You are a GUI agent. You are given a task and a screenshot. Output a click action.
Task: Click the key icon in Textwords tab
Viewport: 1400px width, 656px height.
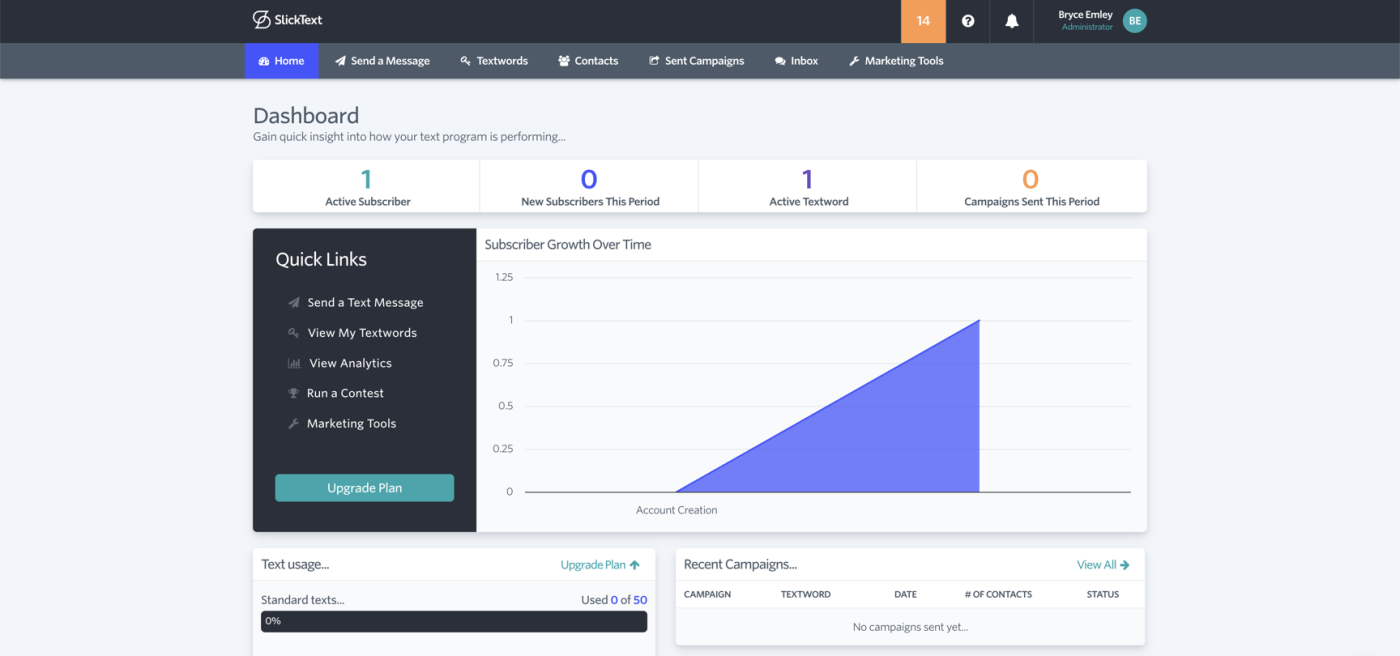pos(466,61)
